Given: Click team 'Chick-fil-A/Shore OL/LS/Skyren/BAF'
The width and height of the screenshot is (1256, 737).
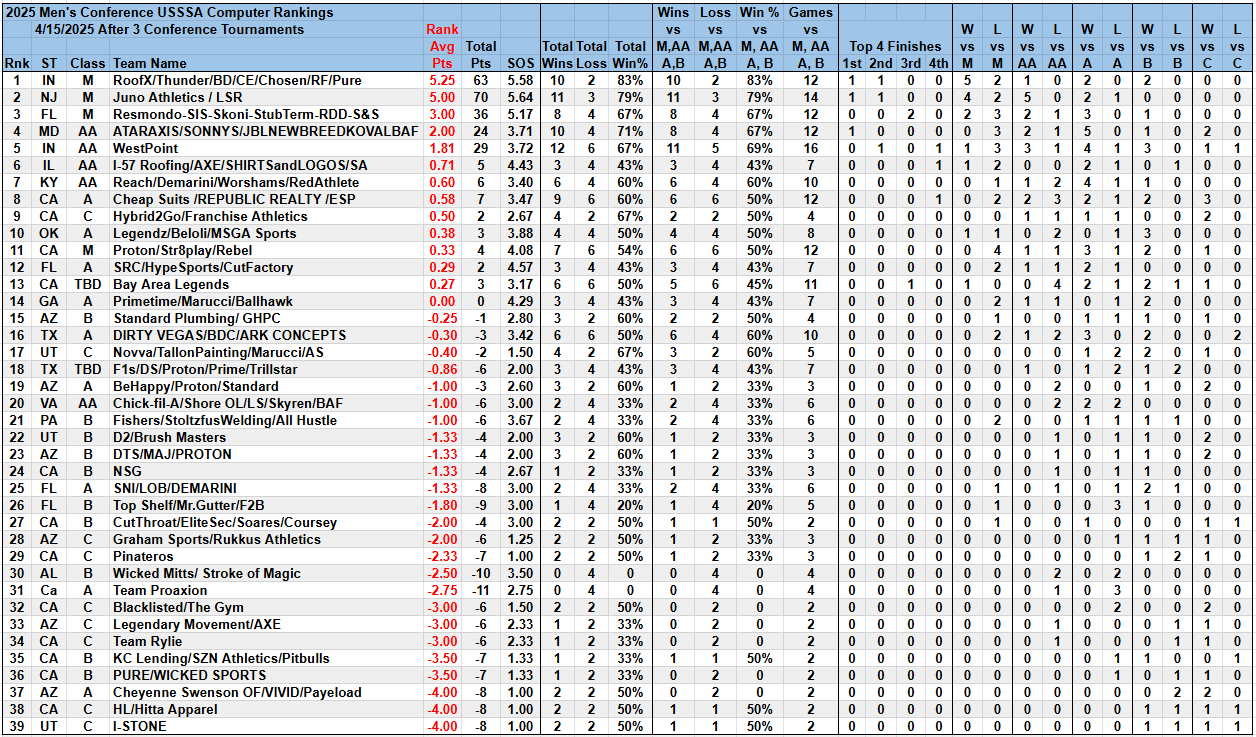Looking at the screenshot, I should pyautogui.click(x=230, y=403).
